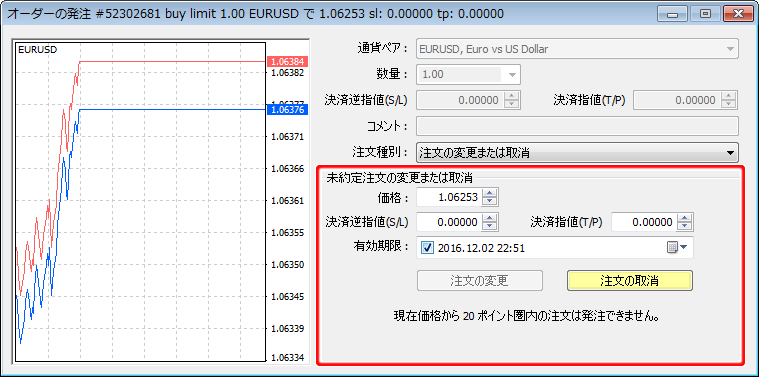
Task: Increase pending order S/L value
Action: [x=490, y=218]
